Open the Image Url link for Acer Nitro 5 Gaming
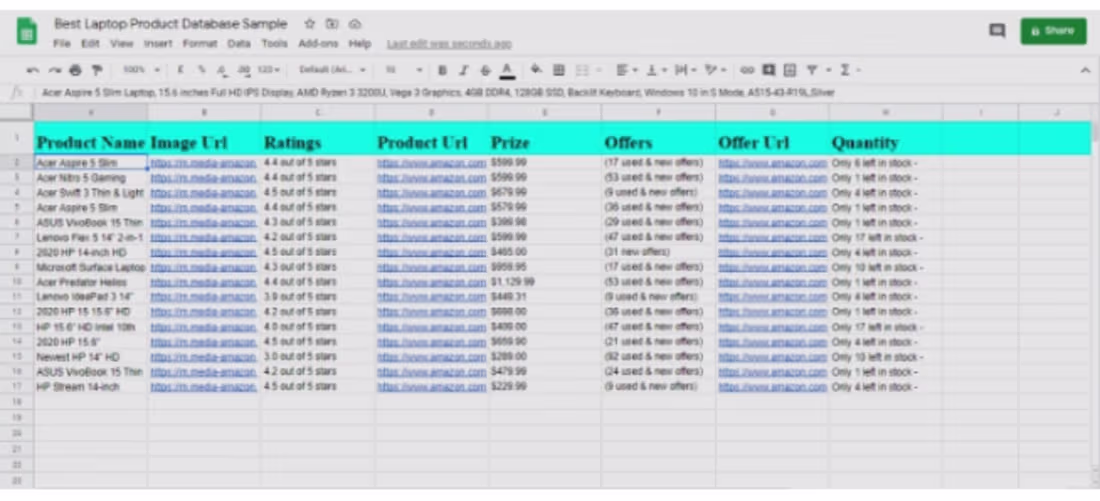This screenshot has width=1100, height=501. click(203, 178)
